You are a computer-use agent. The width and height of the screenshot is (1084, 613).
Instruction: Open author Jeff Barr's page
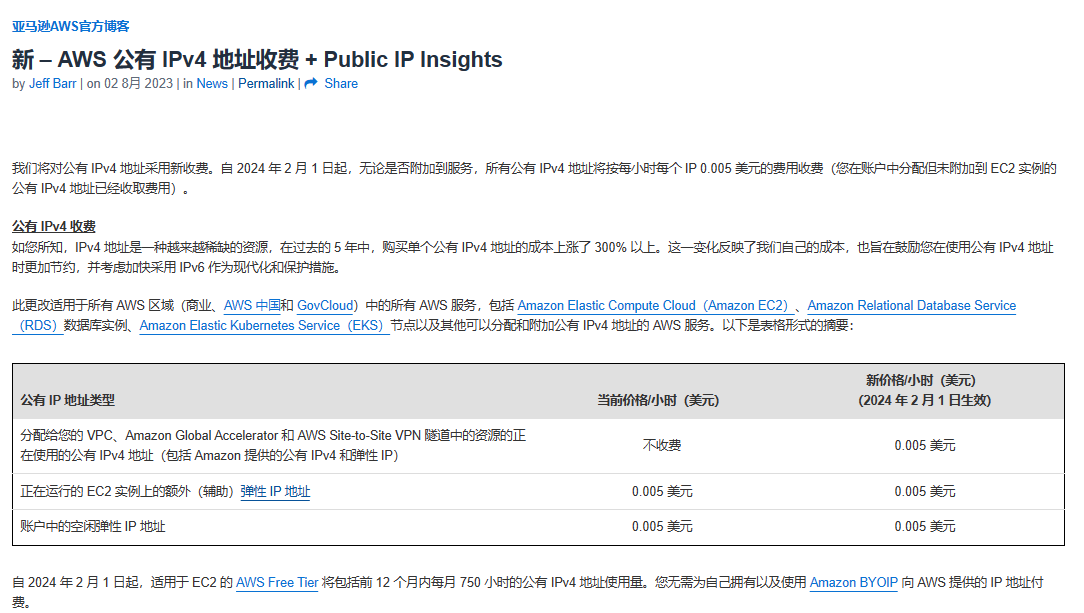click(x=53, y=84)
